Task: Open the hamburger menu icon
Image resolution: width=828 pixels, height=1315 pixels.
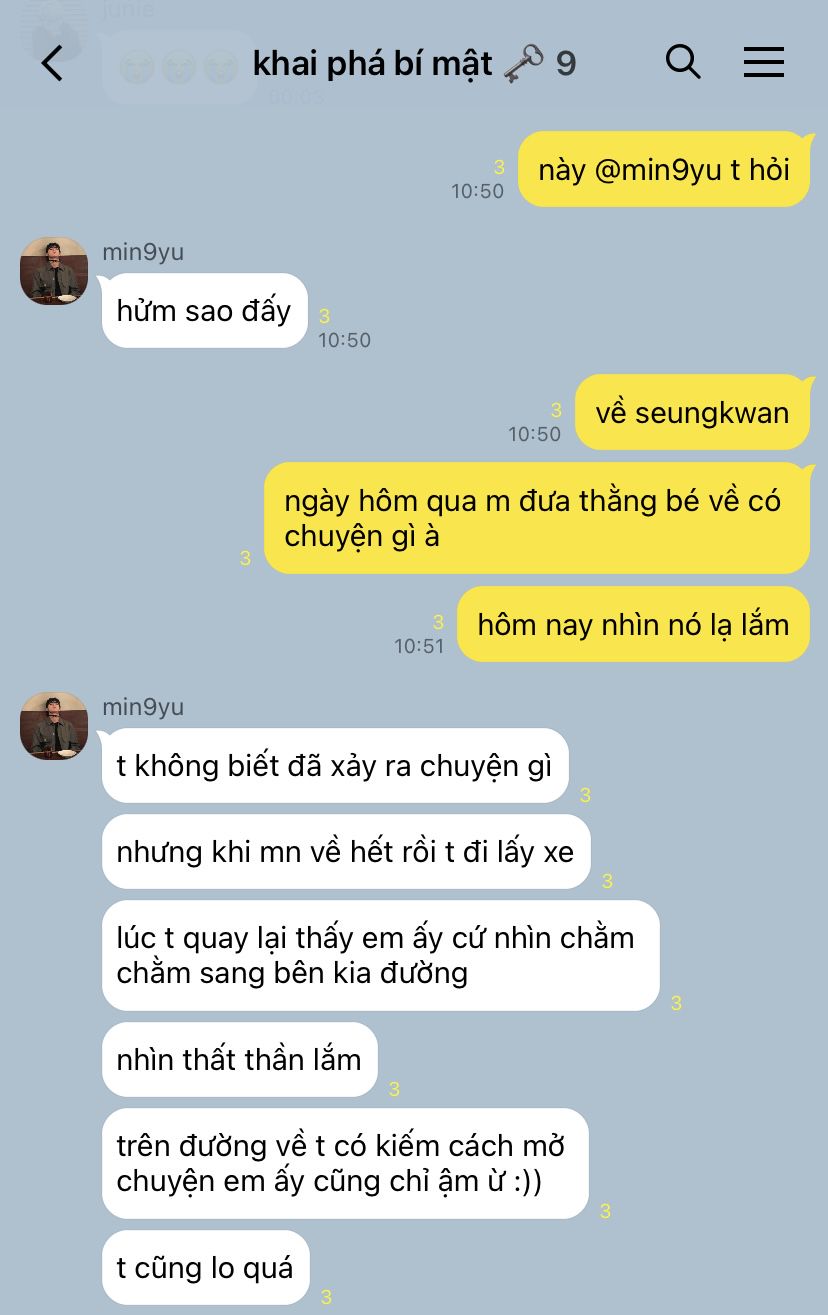Action: tap(764, 63)
